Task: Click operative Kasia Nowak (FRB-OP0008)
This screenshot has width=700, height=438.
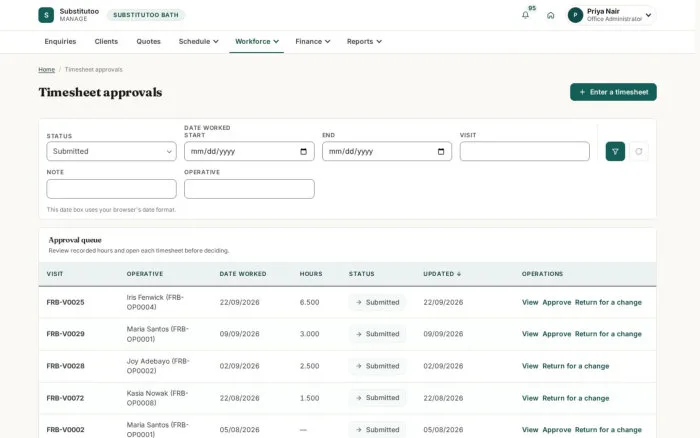Action: pyautogui.click(x=157, y=398)
